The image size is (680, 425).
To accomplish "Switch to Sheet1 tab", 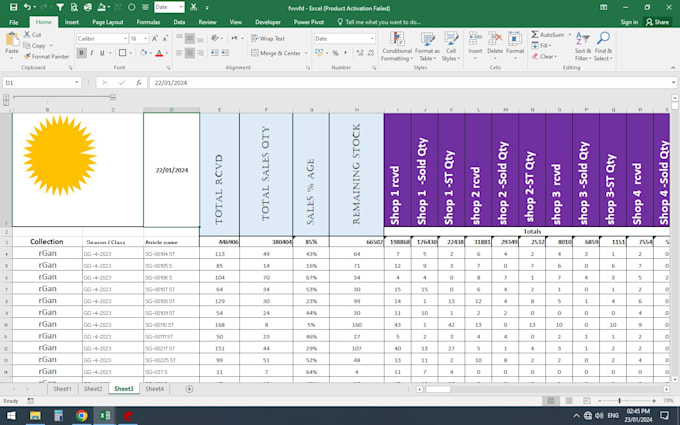I will click(62, 389).
